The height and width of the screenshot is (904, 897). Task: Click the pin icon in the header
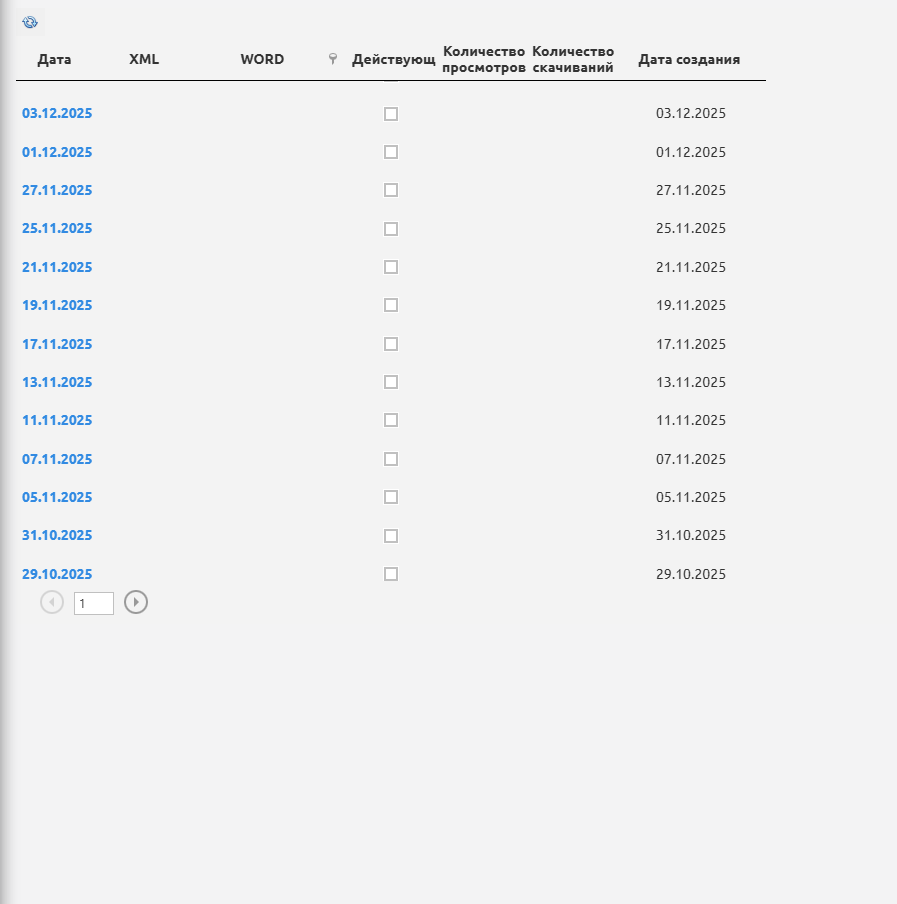tap(333, 58)
